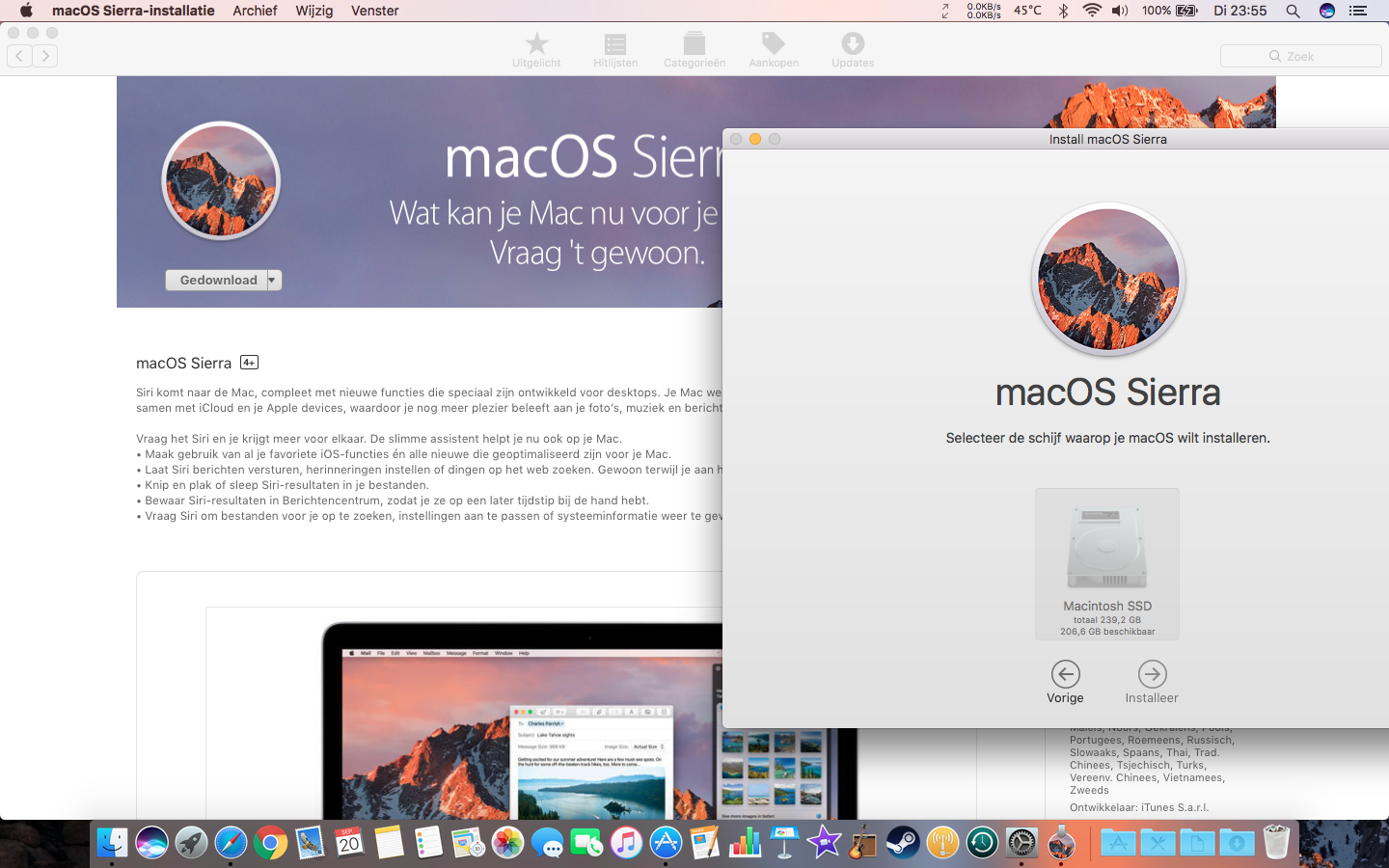The image size is (1389, 868).
Task: Open Notification Center from menu bar
Action: (1358, 11)
